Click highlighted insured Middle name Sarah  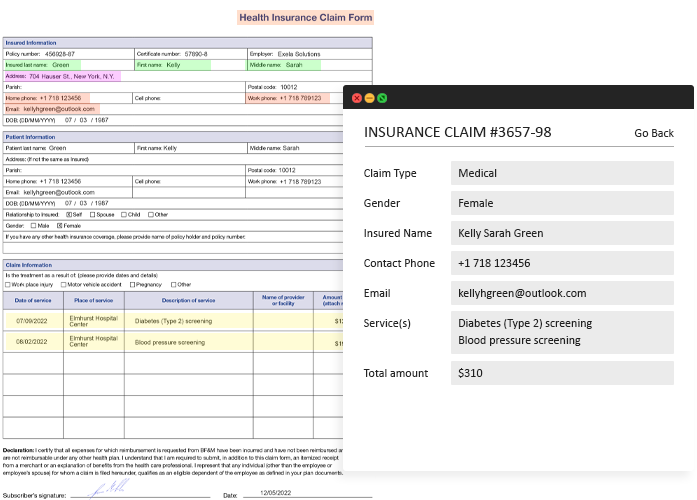284,65
